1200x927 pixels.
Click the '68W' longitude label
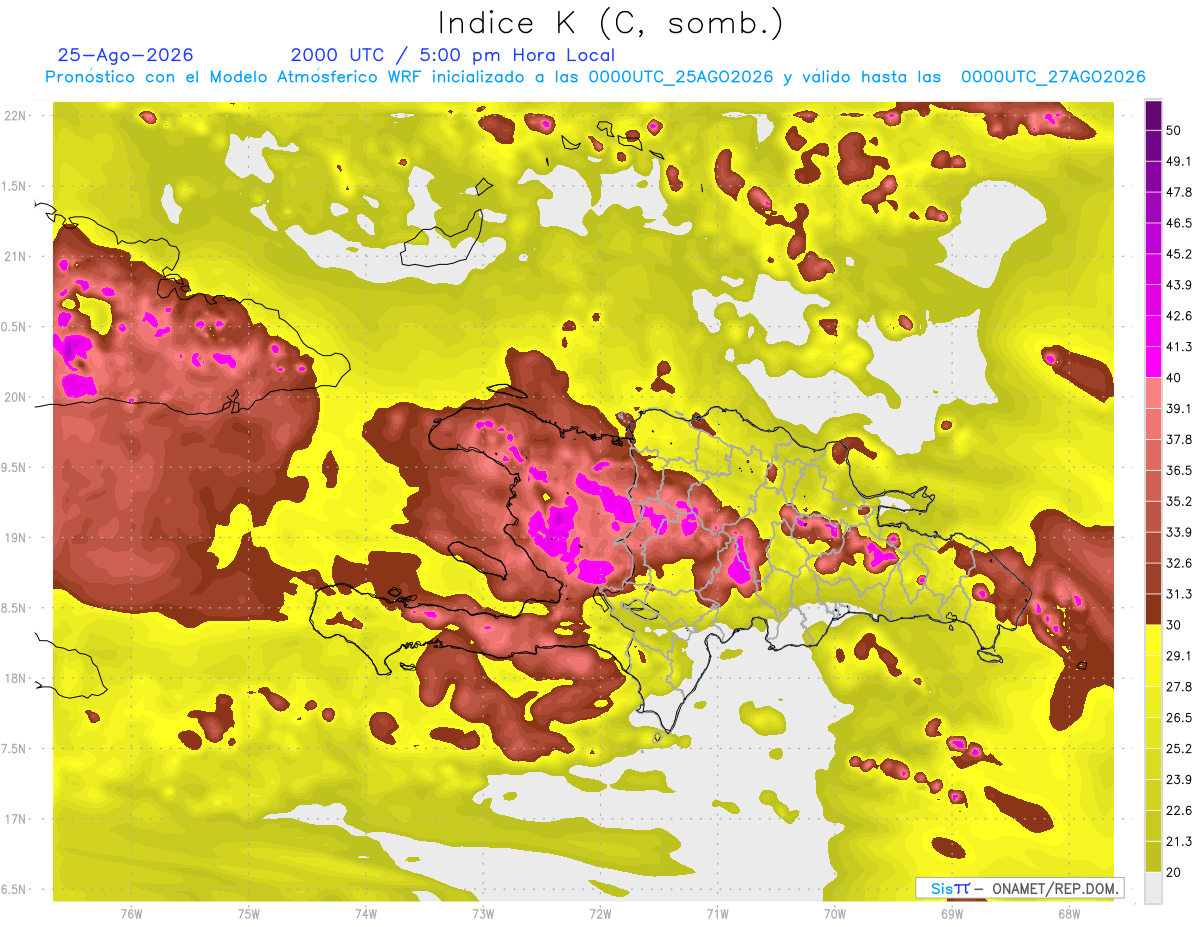pos(1069,914)
